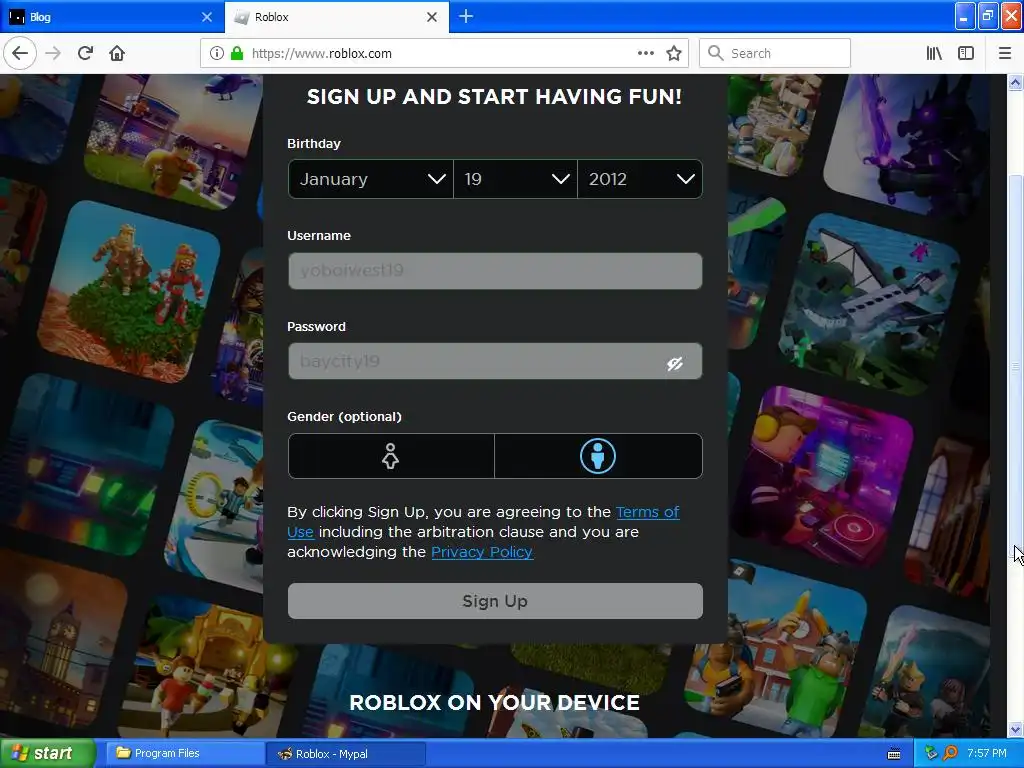Open page actions three-dot menu
This screenshot has height=768, width=1024.
pos(645,54)
